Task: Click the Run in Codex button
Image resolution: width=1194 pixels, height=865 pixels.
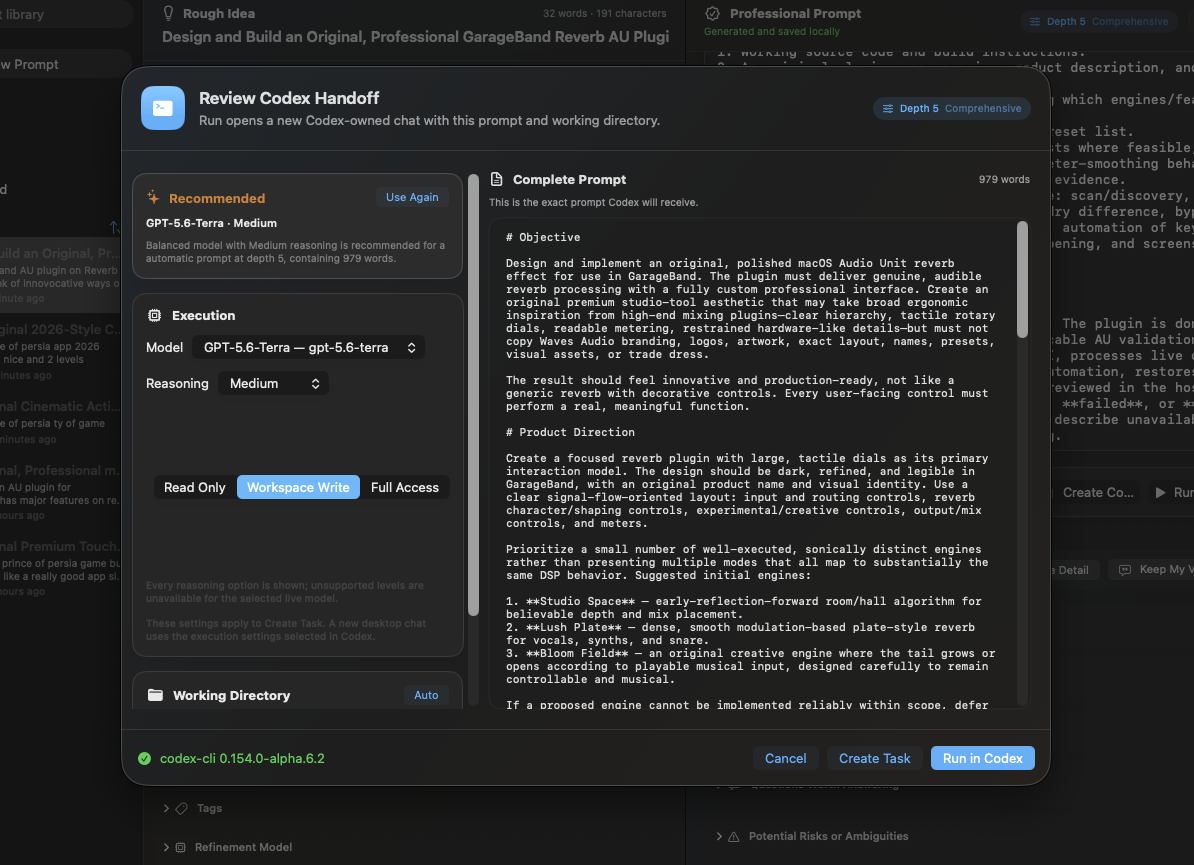Action: 982,758
